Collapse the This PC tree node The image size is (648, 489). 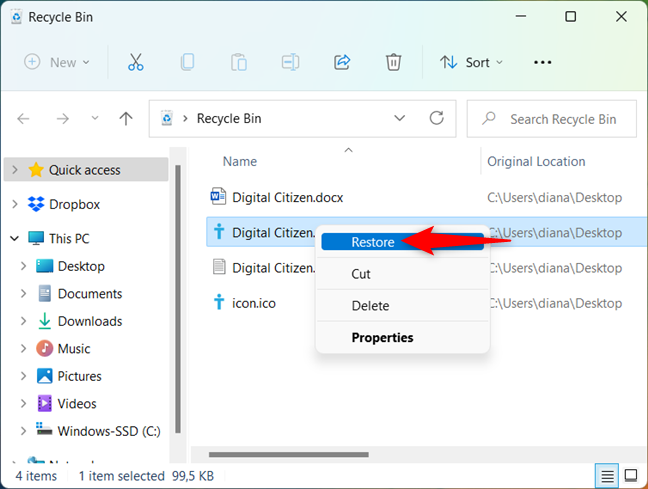click(14, 239)
